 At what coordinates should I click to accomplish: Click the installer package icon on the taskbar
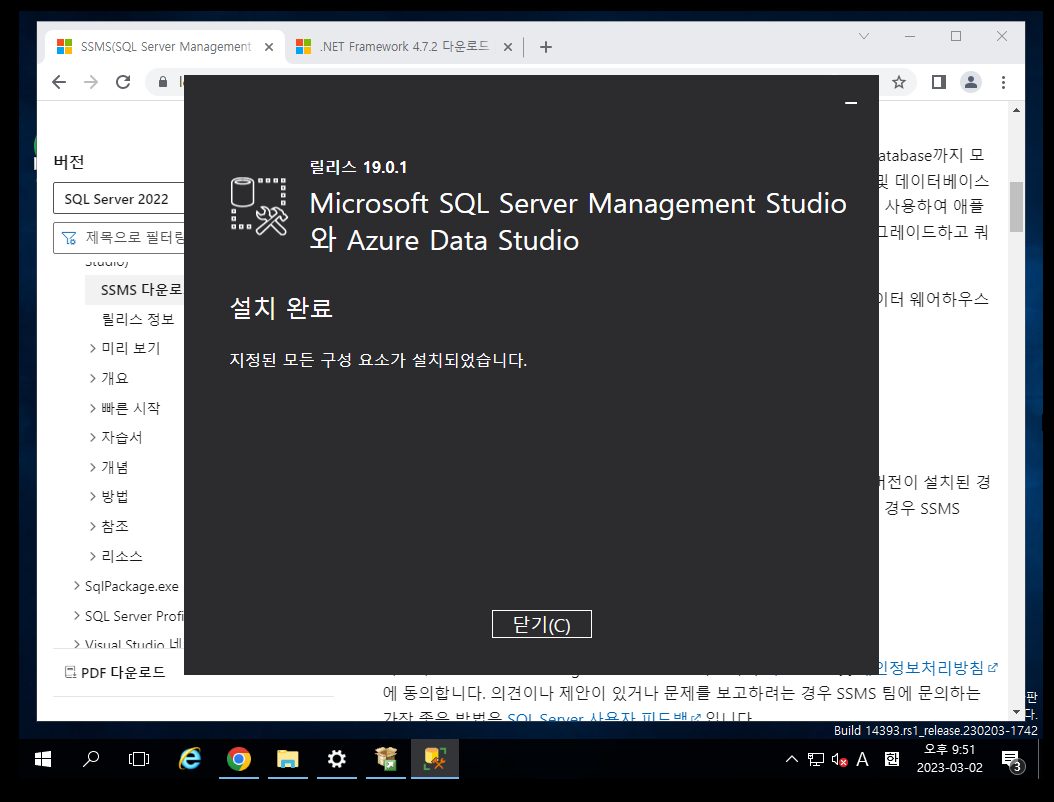point(386,759)
